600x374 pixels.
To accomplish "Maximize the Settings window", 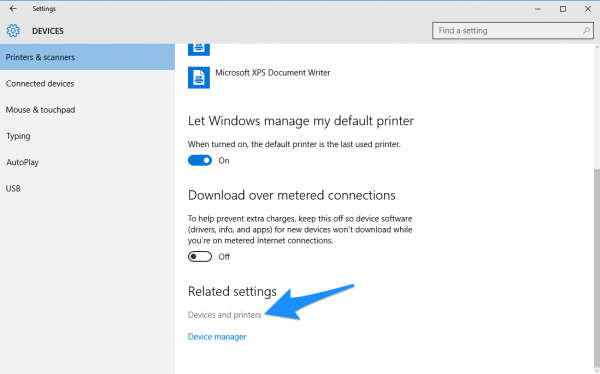I will coord(563,9).
